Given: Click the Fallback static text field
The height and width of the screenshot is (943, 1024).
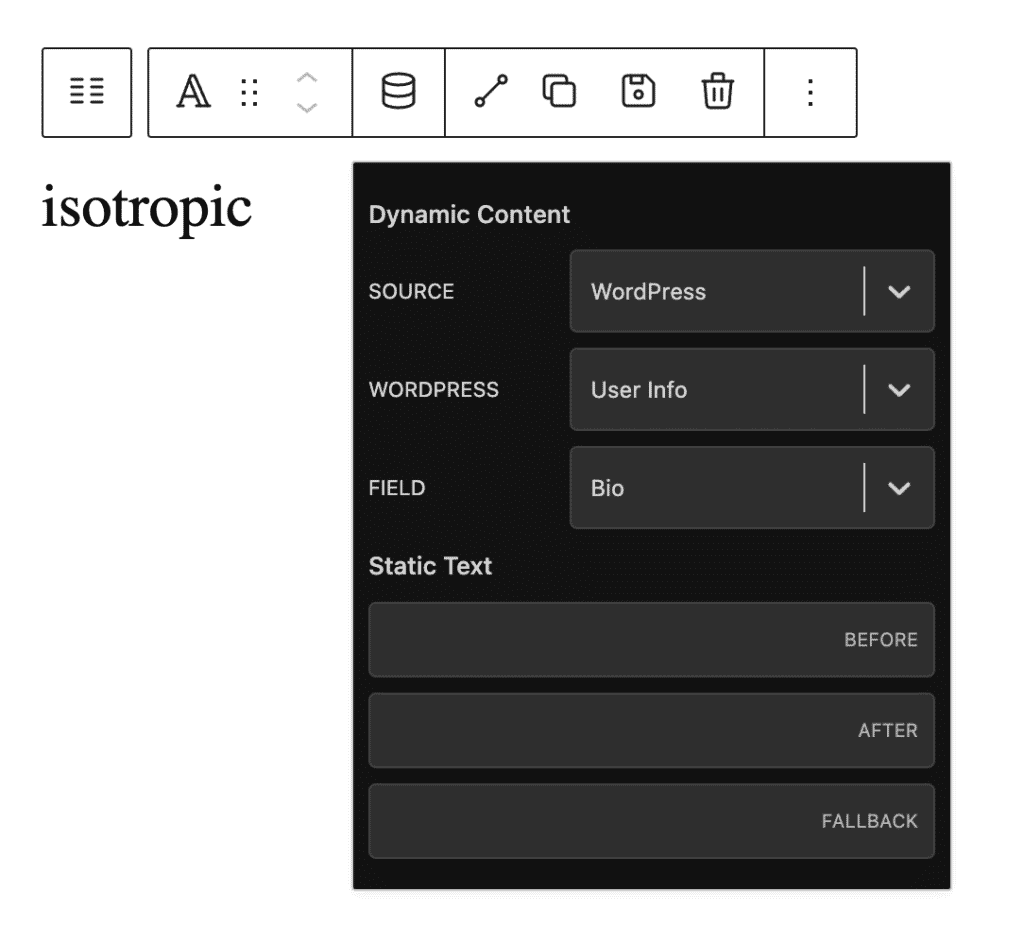Looking at the screenshot, I should 652,821.
